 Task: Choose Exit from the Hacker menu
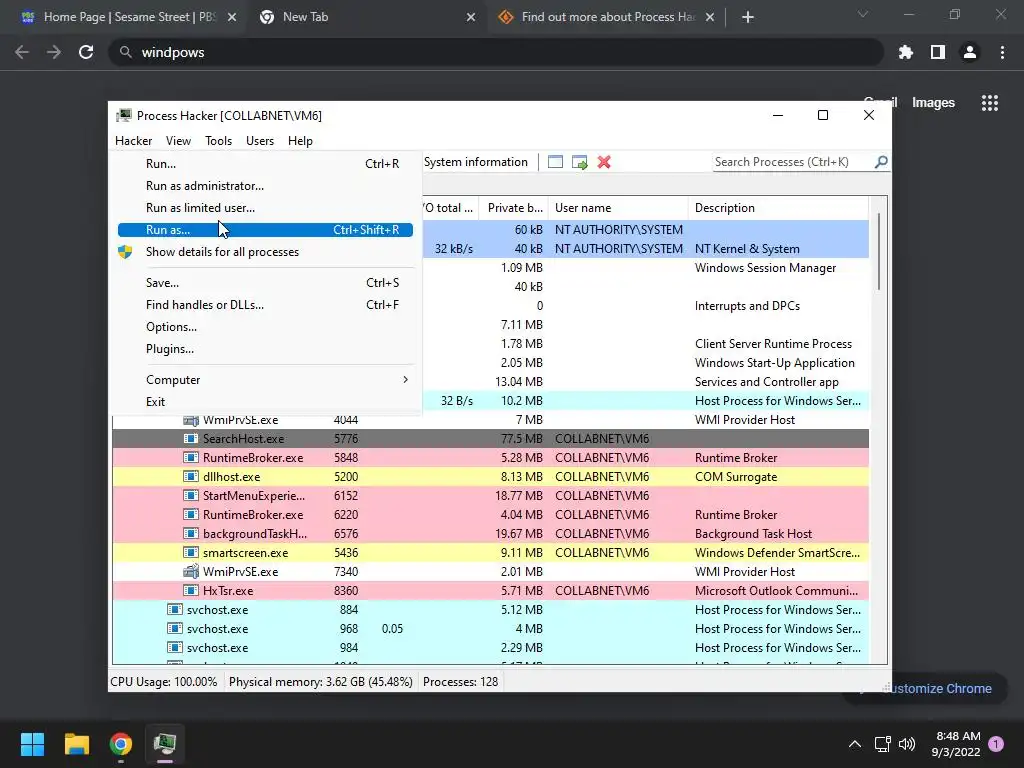tap(265, 402)
